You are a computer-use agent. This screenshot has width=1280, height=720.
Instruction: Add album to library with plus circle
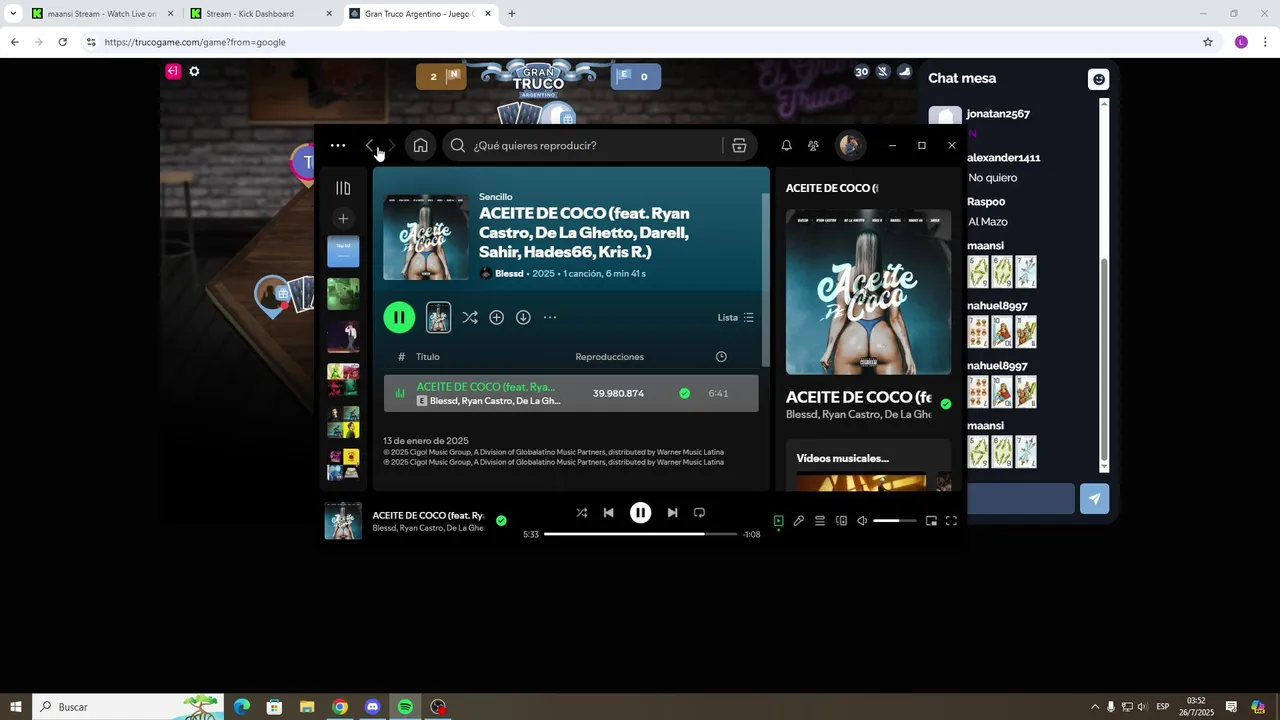tap(496, 317)
